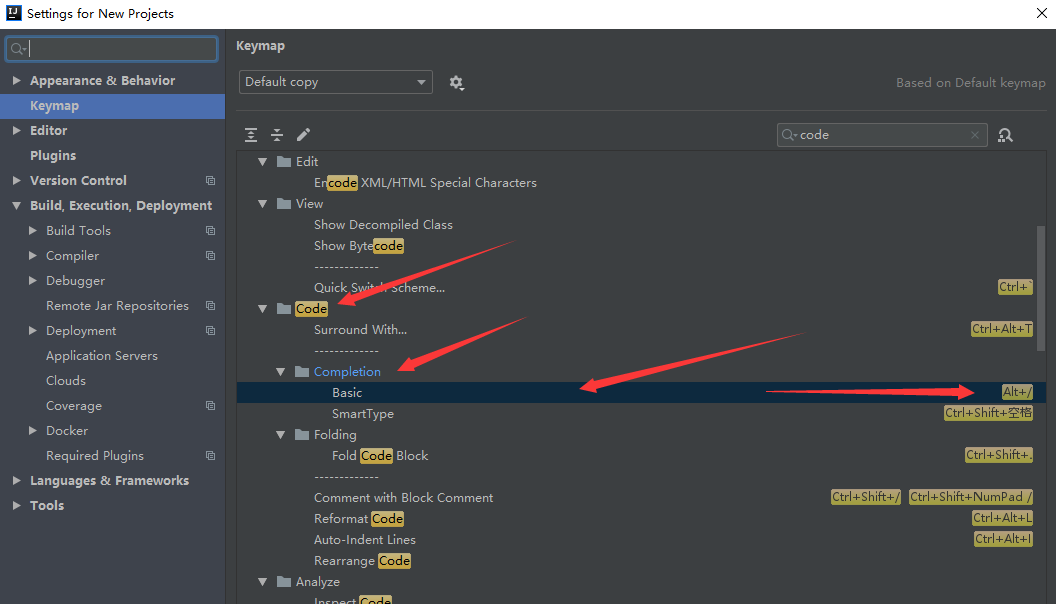Viewport: 1056px width, 604px height.
Task: Open the keymap gear settings icon
Action: click(457, 83)
